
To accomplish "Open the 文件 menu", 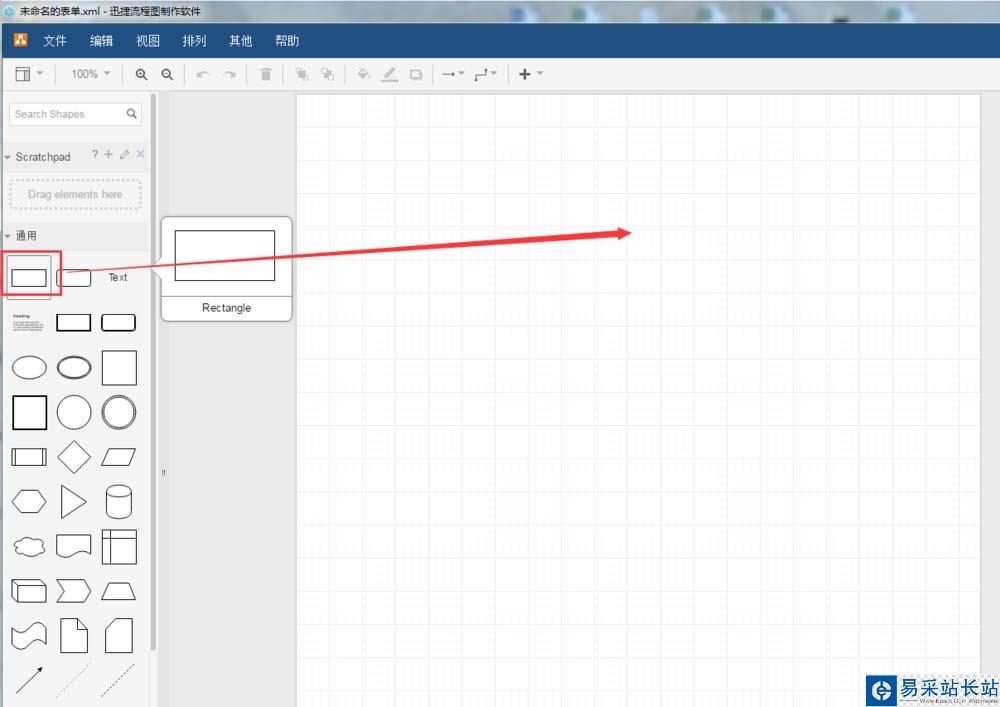I will 55,41.
